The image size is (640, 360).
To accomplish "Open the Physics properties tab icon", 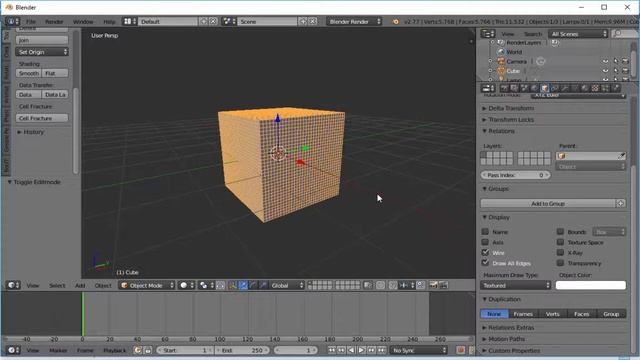I will pos(616,88).
